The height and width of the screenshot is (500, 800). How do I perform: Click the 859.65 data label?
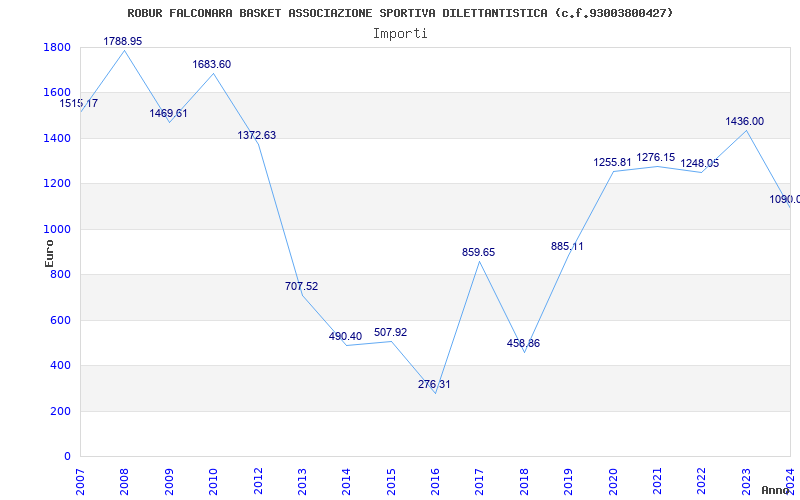pyautogui.click(x=479, y=252)
